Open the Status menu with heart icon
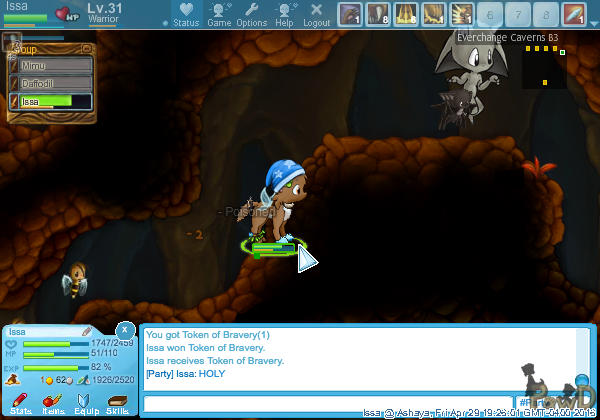Viewport: 600px width, 420px height. pyautogui.click(x=185, y=14)
